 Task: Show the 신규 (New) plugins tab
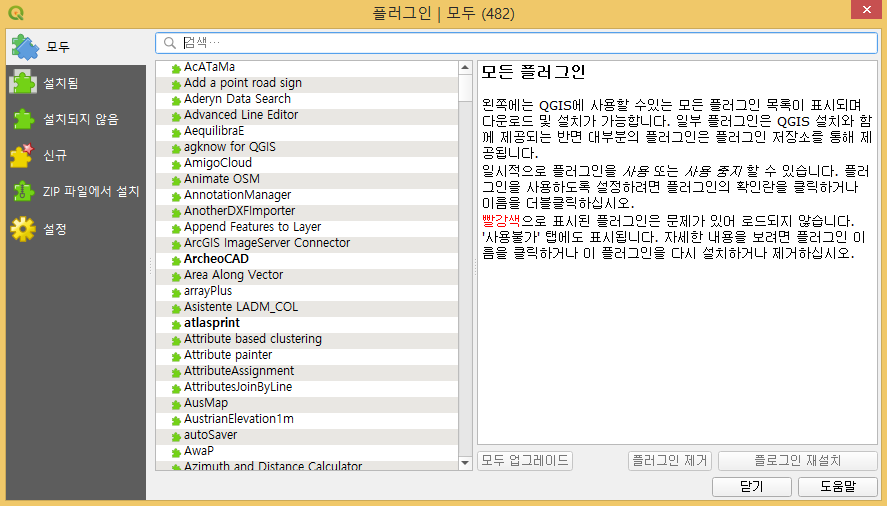pyautogui.click(x=76, y=155)
